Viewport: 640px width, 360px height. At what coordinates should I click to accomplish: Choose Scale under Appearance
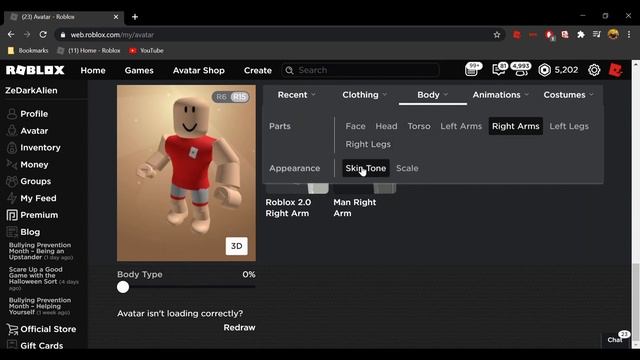(x=407, y=168)
